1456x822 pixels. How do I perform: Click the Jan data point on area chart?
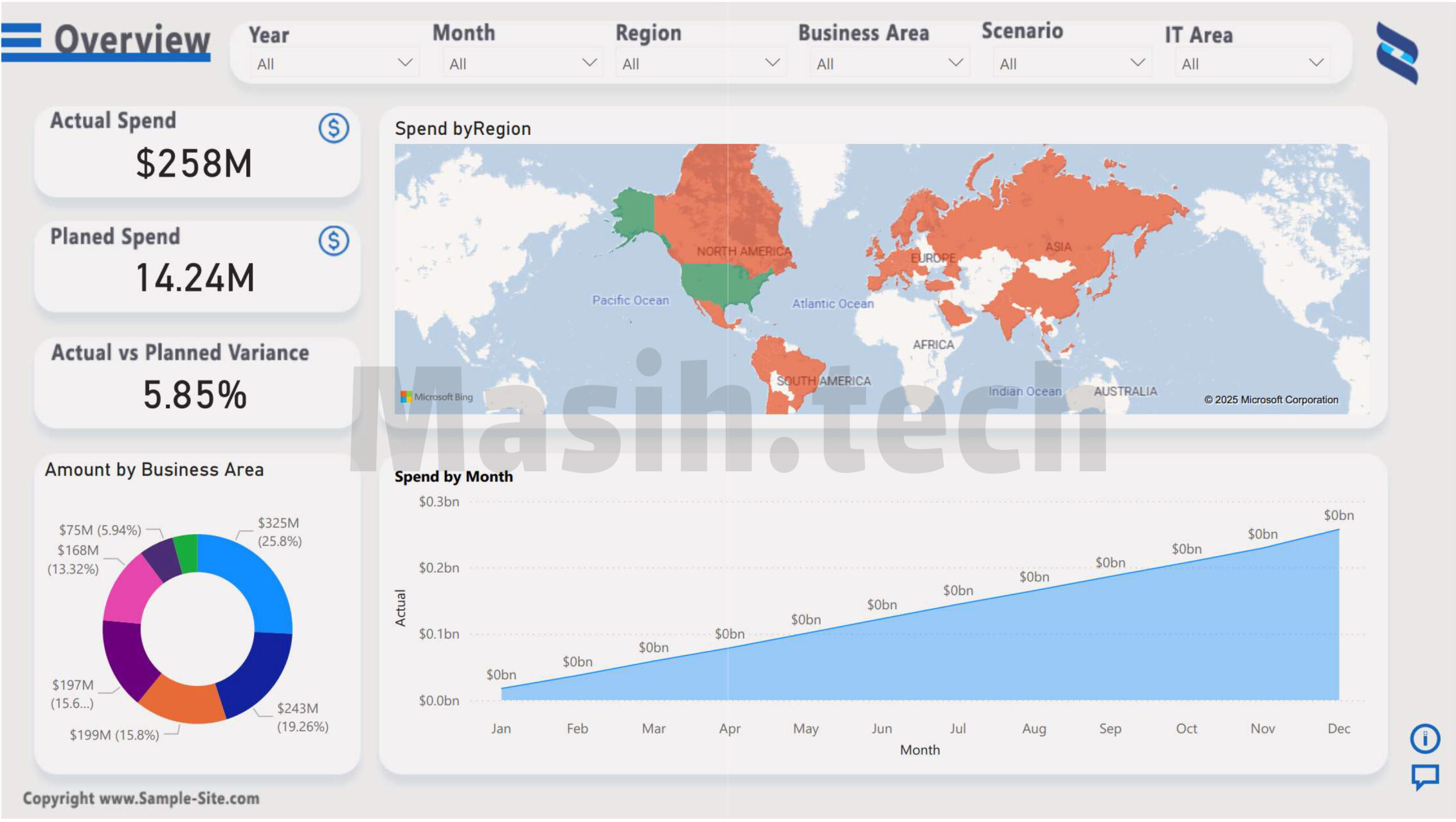pyautogui.click(x=502, y=688)
